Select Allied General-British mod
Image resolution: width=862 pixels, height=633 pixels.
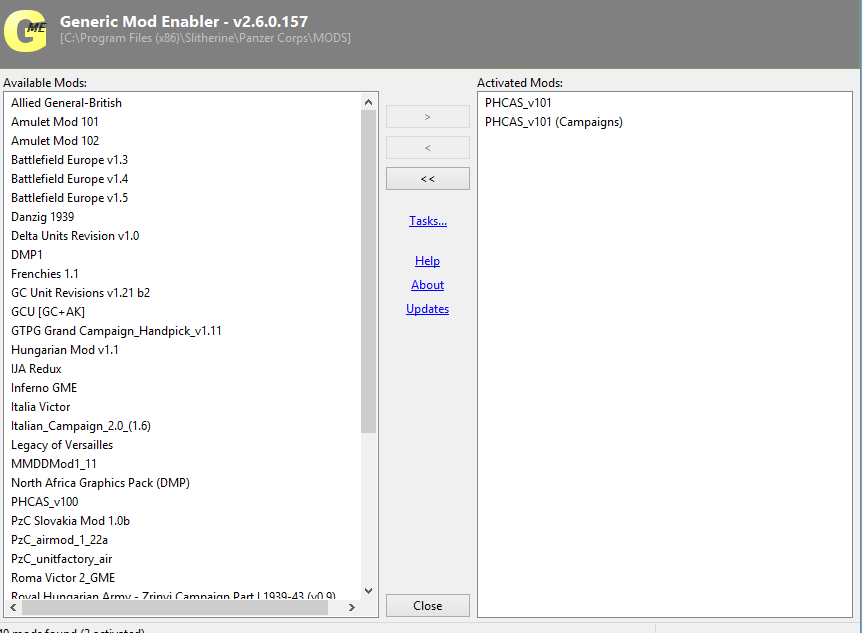point(67,103)
